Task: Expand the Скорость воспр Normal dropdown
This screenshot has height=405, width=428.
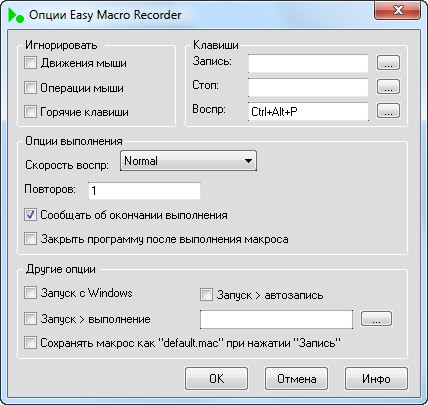Action: (188, 161)
